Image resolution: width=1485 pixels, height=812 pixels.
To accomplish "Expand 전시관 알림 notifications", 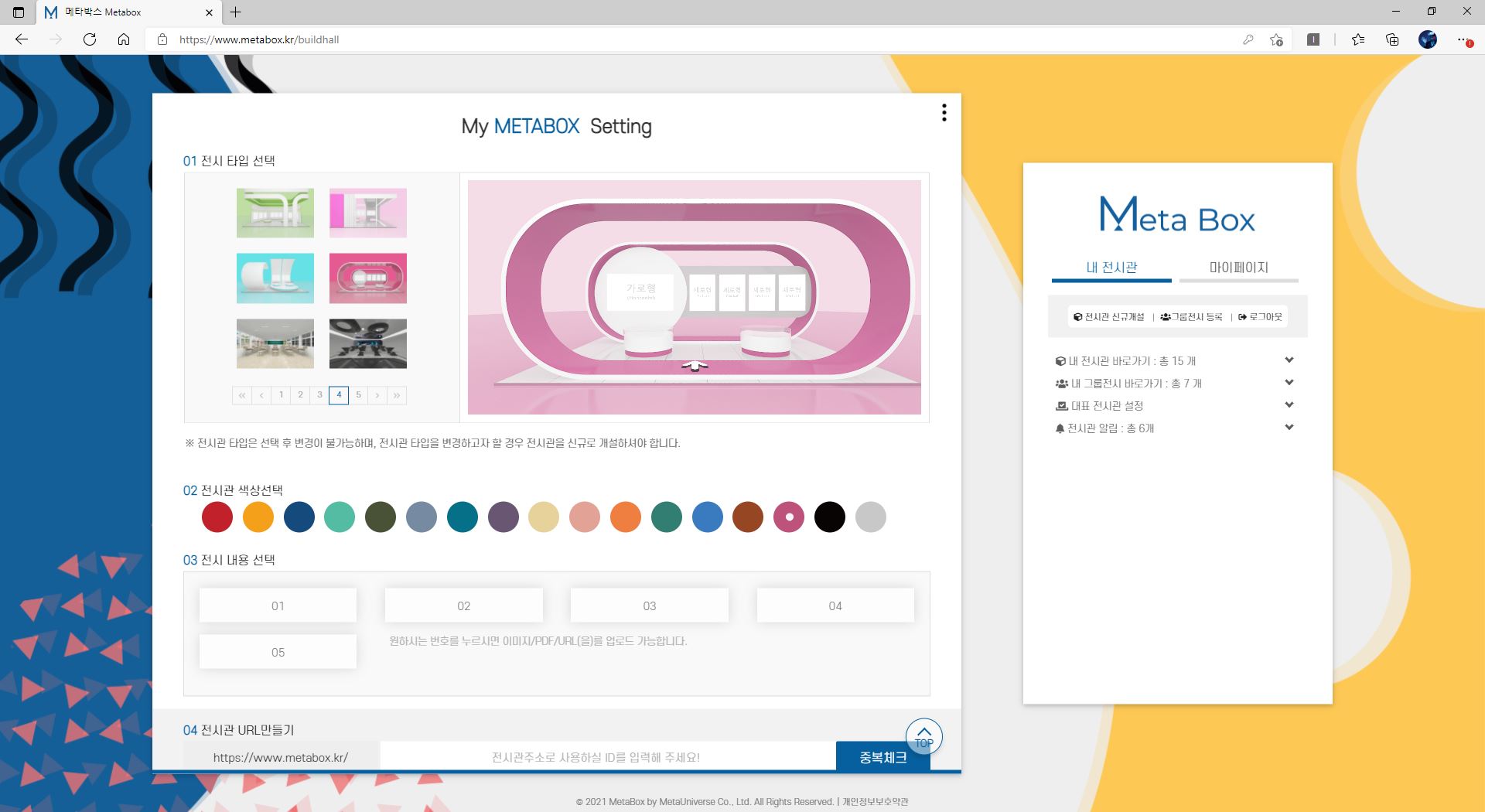I will coord(1289,428).
